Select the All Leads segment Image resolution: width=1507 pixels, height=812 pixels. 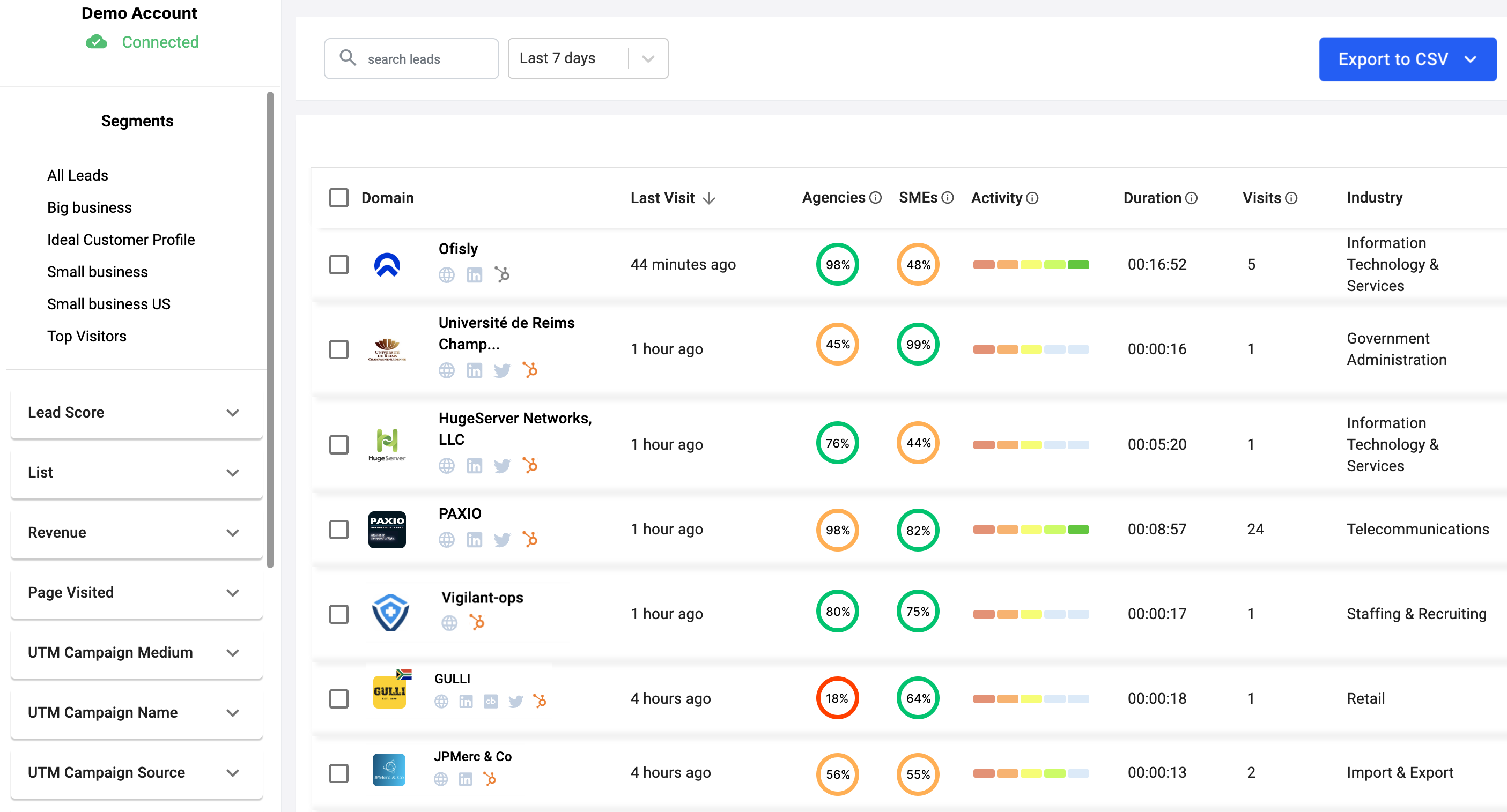point(78,175)
